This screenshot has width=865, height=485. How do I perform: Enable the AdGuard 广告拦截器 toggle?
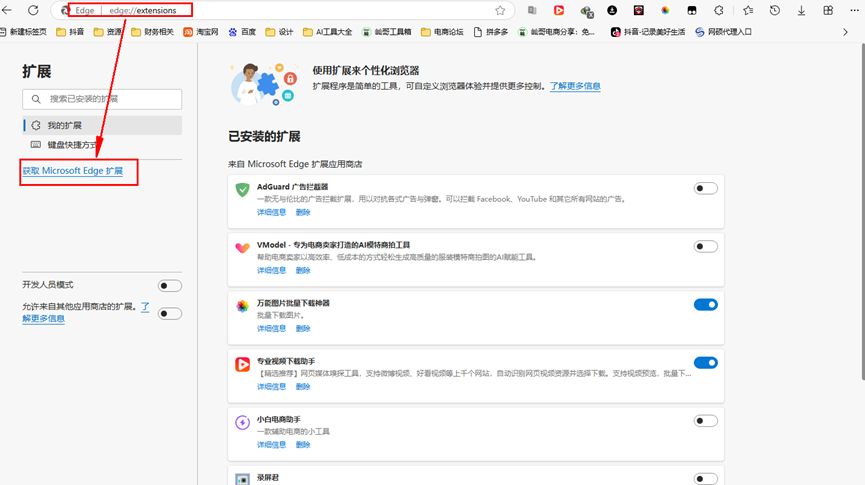coord(706,188)
